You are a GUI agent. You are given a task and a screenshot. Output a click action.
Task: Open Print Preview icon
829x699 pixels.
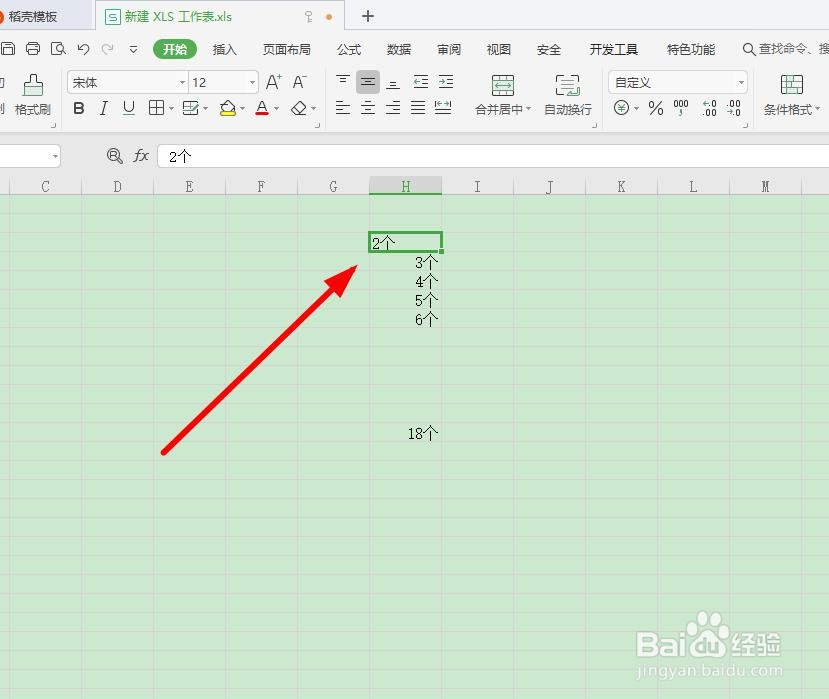pos(58,49)
